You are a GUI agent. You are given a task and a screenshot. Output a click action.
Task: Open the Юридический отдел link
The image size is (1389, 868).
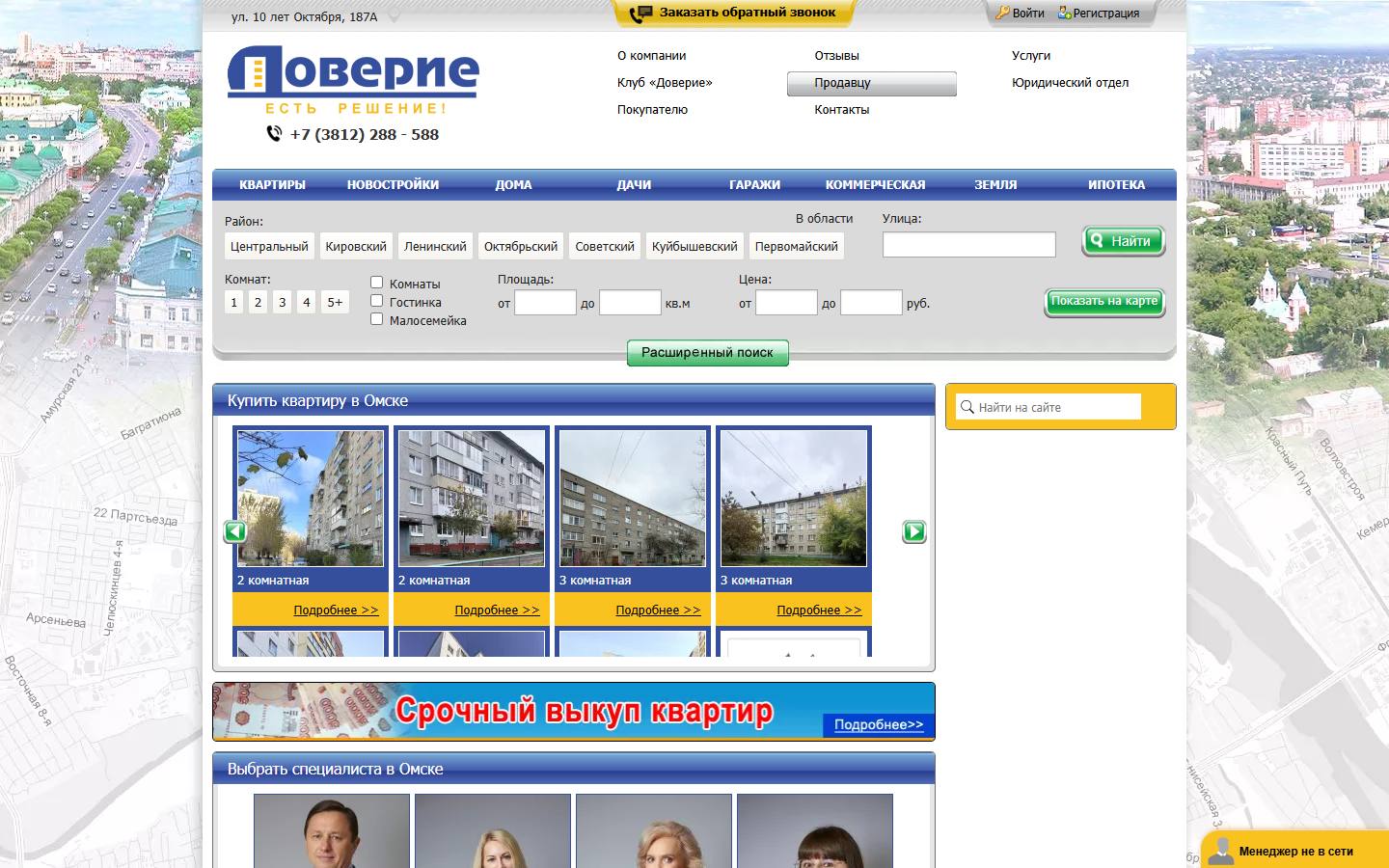click(x=1071, y=83)
